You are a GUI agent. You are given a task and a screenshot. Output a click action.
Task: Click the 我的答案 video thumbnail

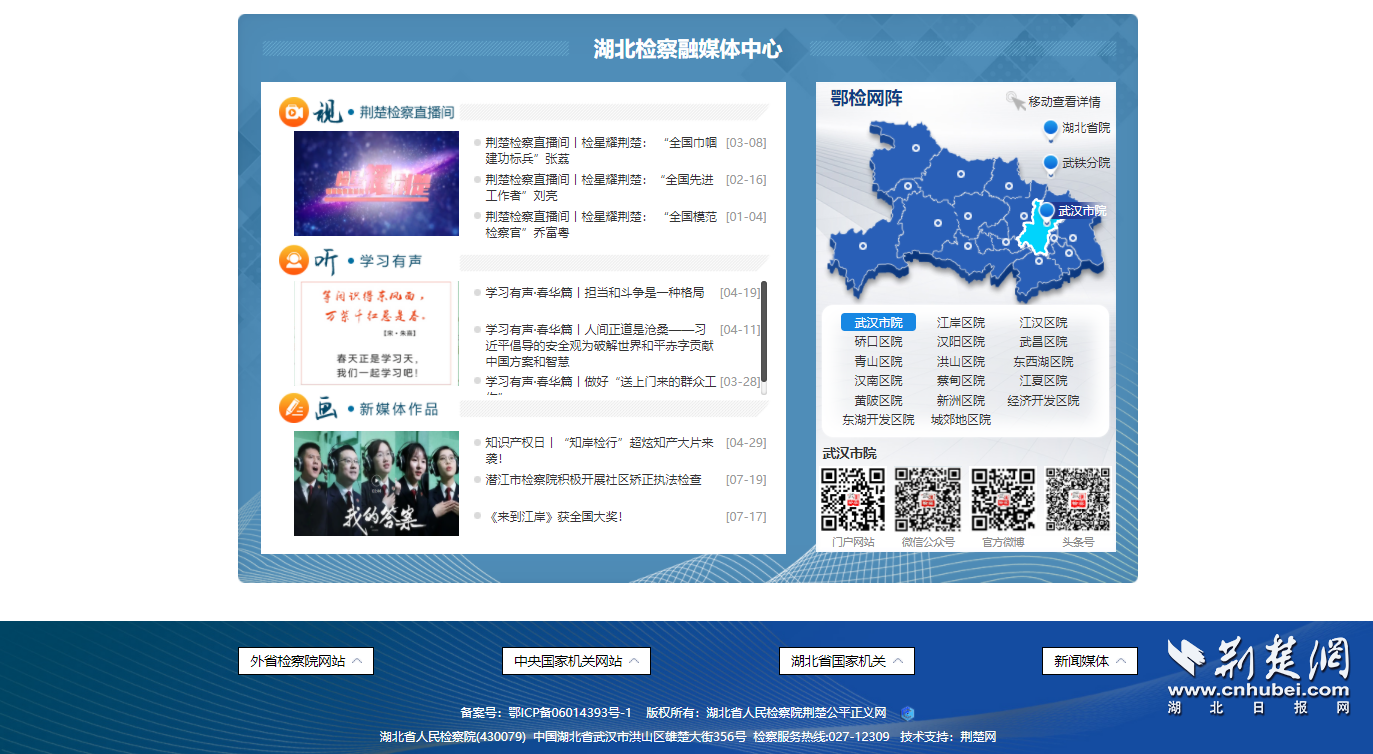[x=376, y=483]
